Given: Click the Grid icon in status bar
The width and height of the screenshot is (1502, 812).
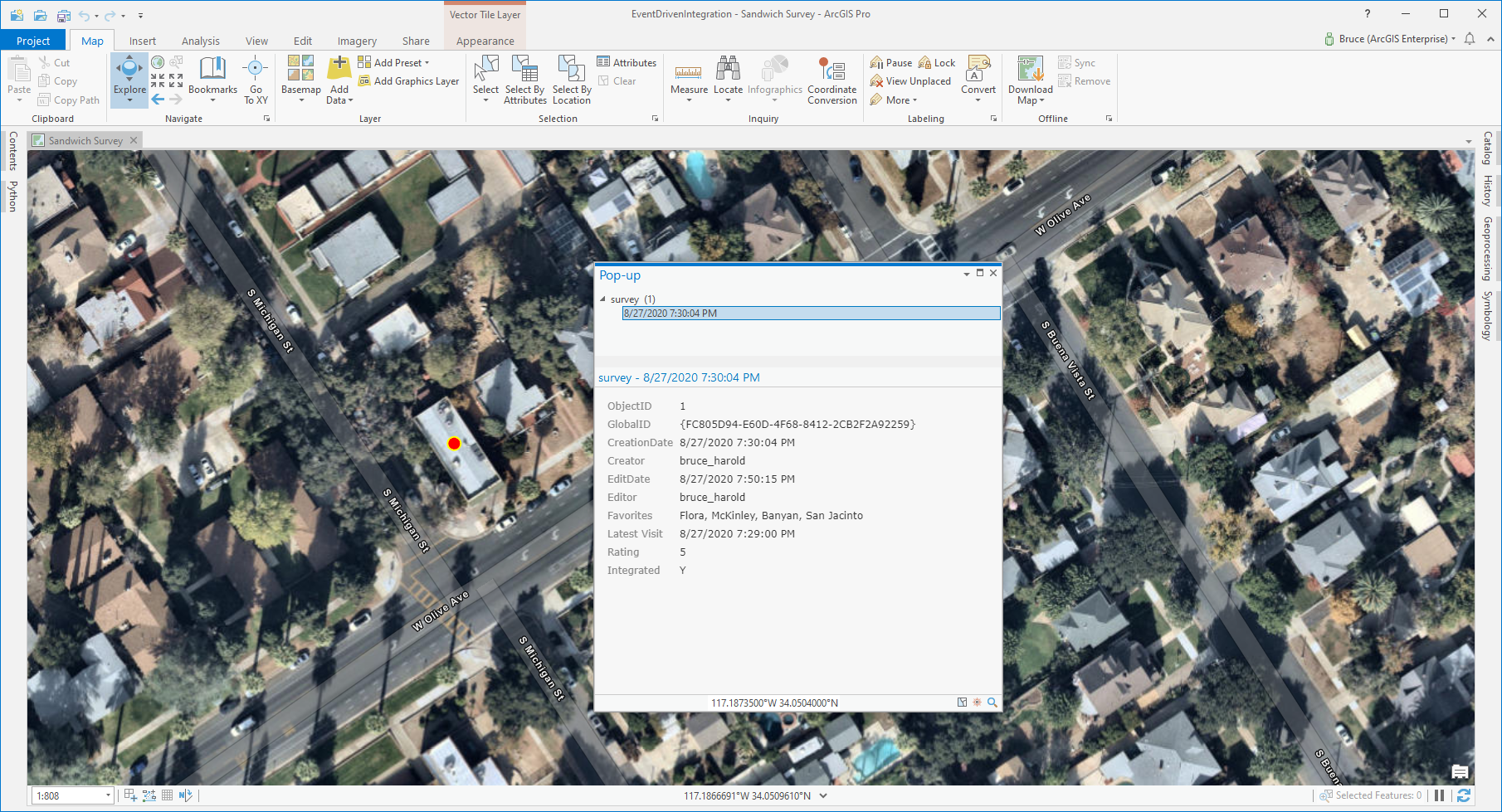Looking at the screenshot, I should [167, 795].
